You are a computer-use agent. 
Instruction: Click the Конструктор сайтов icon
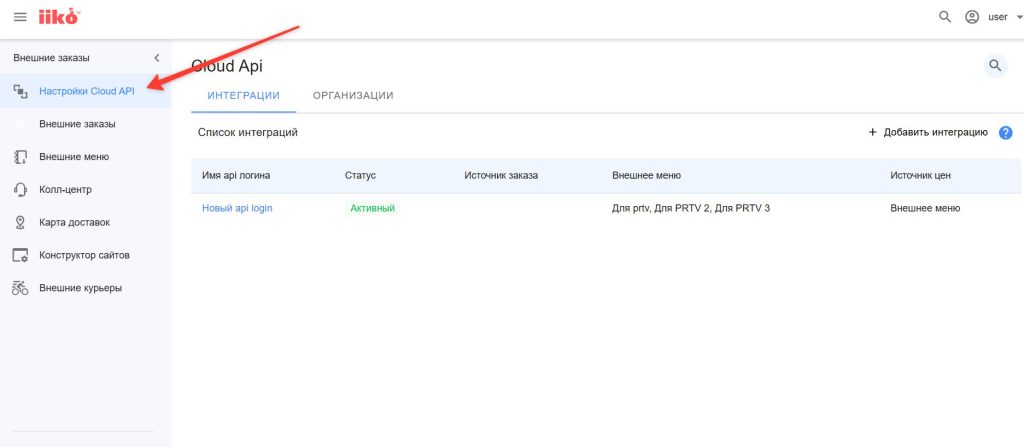(x=20, y=255)
